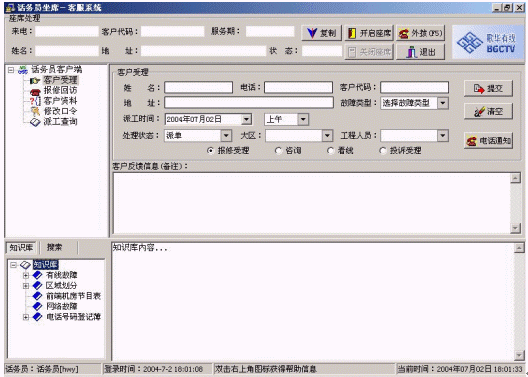
Task: Click the 外拨 outbound call phone icon
Action: [x=403, y=33]
